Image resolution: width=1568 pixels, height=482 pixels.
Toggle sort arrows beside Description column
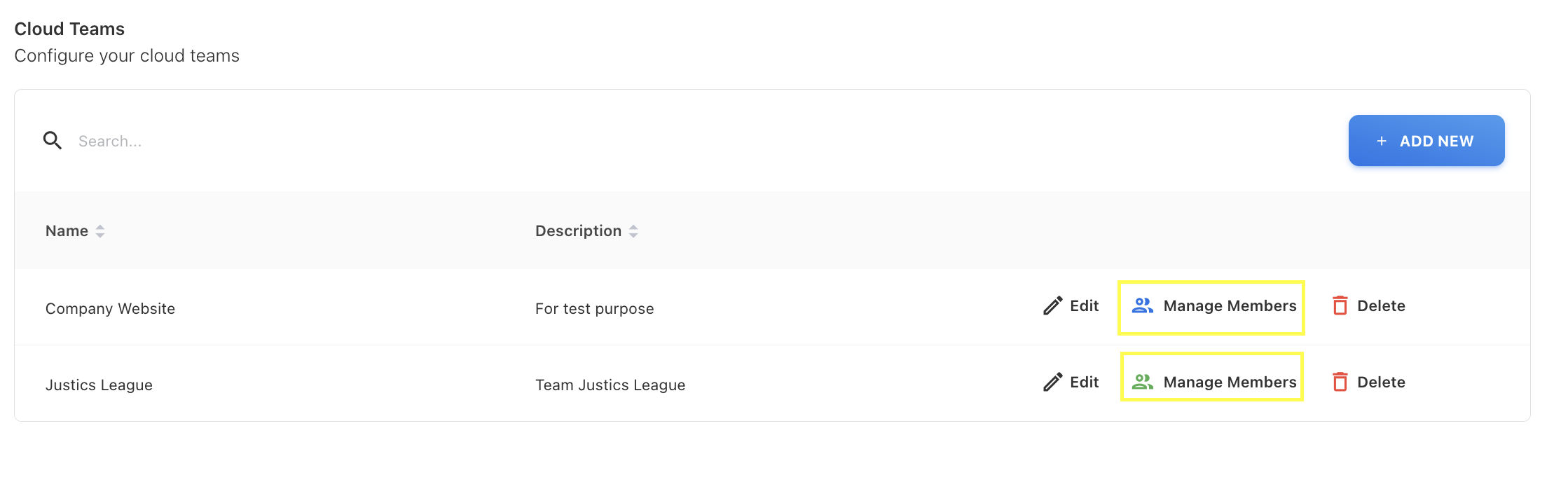click(x=633, y=231)
